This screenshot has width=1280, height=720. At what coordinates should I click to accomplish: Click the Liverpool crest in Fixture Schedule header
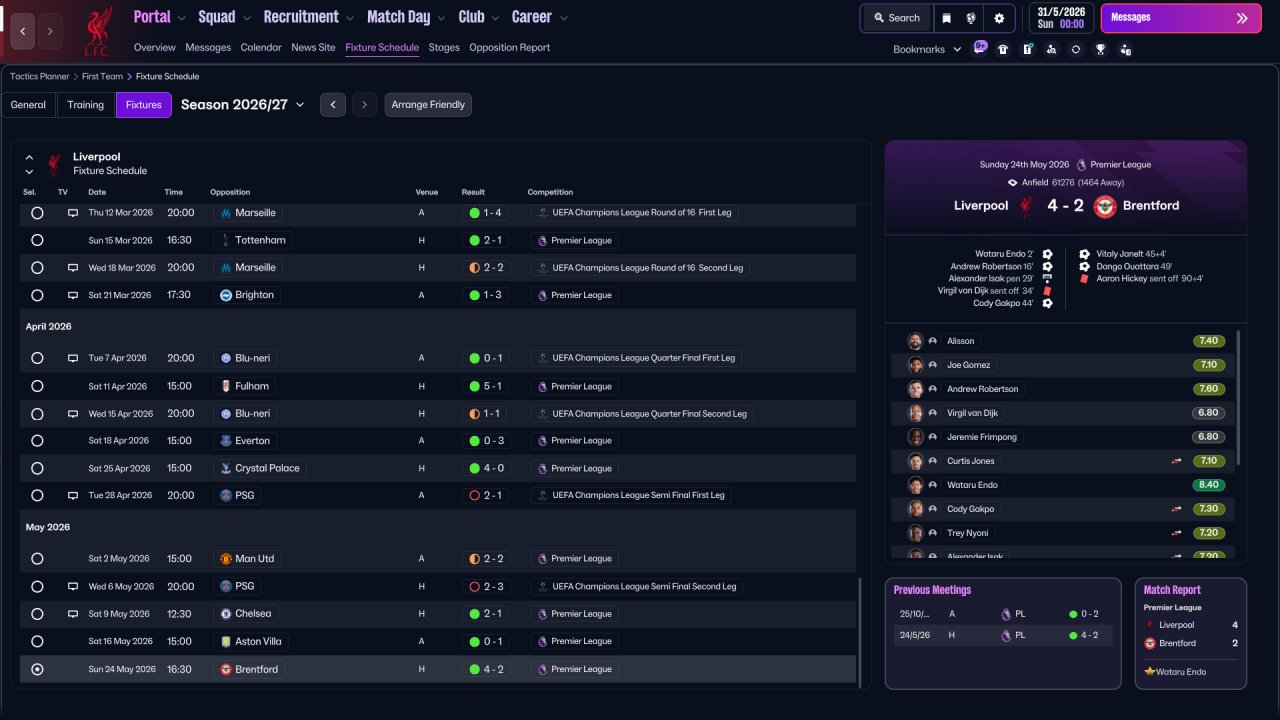54,164
